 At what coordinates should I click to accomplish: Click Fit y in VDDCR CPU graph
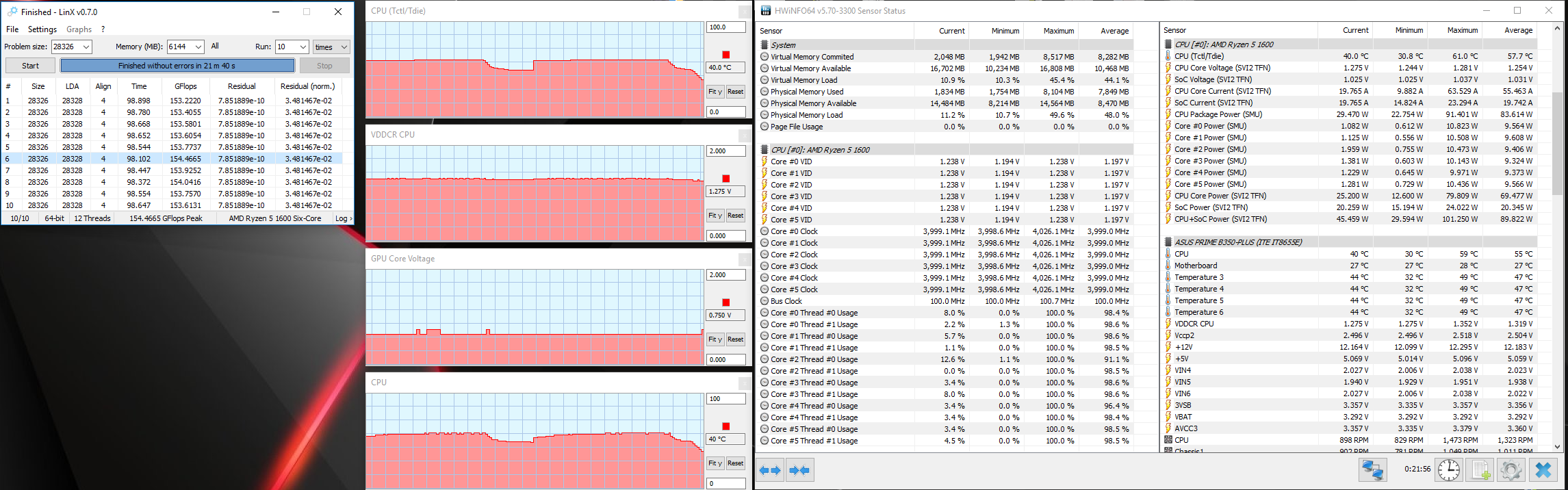click(715, 215)
